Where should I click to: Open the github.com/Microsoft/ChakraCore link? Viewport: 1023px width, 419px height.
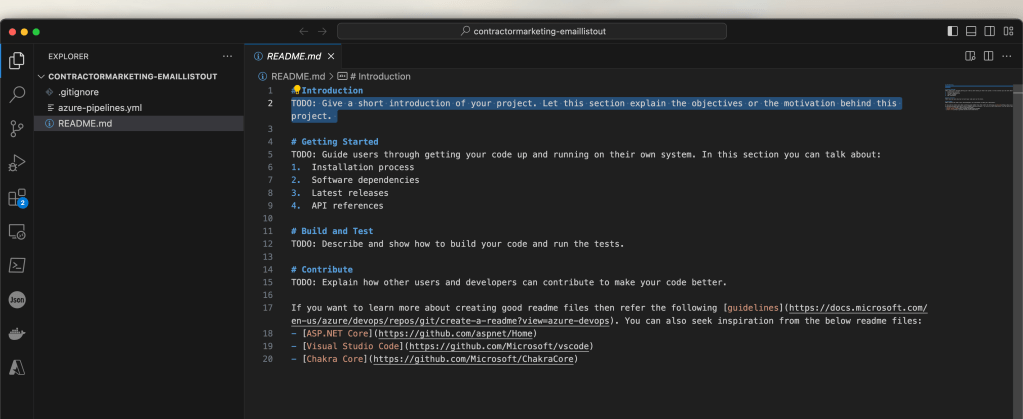tap(474, 359)
